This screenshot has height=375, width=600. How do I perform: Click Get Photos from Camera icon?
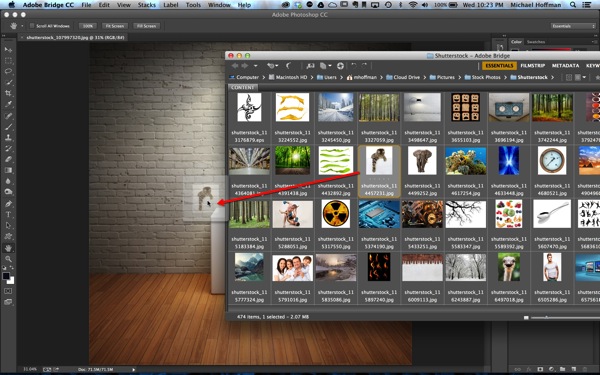[x=310, y=66]
